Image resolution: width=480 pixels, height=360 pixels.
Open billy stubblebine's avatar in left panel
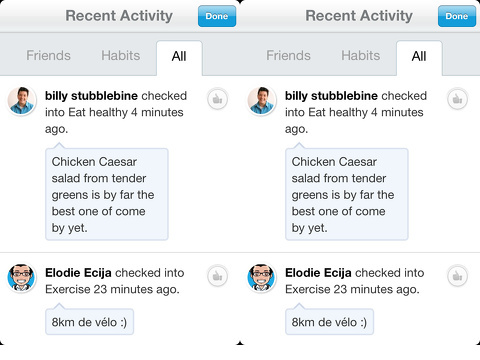tap(22, 101)
